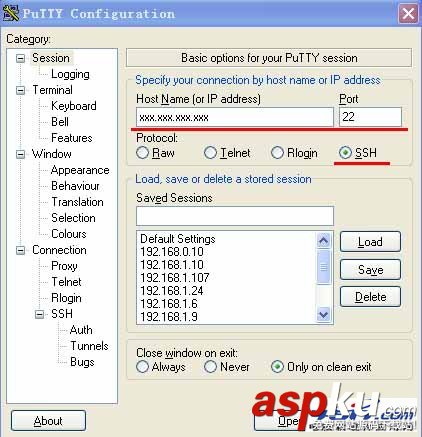Open the Selection category
Screen dimensions: 422x437
pos(73,218)
